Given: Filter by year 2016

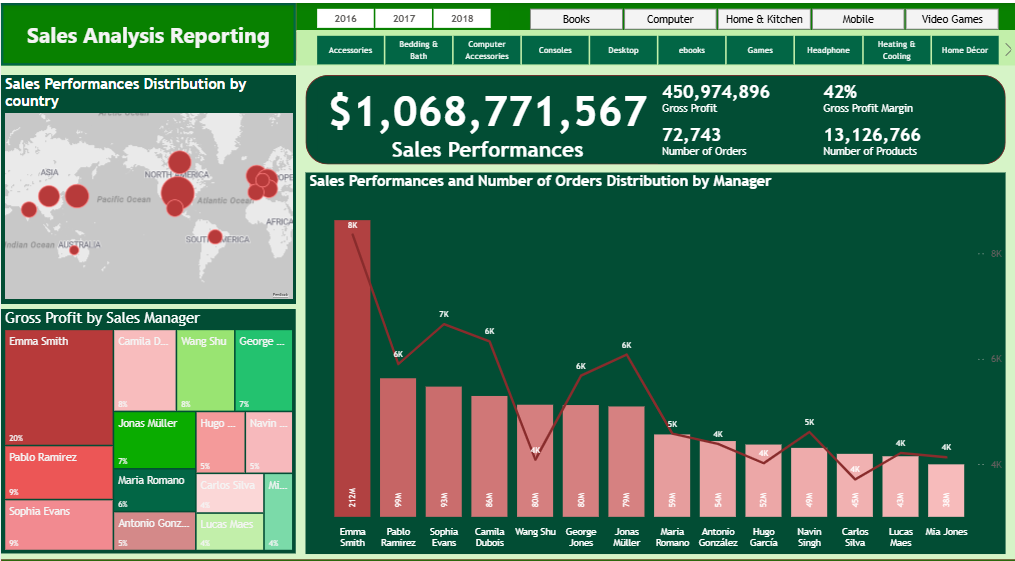Looking at the screenshot, I should (345, 19).
